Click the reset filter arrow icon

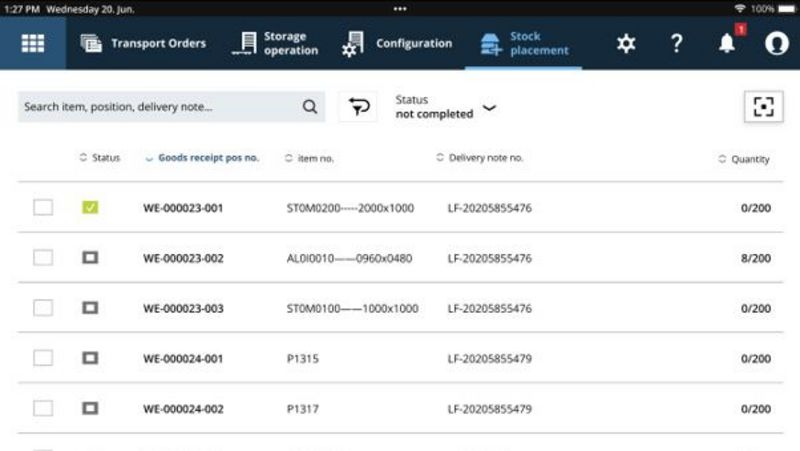tap(358, 107)
